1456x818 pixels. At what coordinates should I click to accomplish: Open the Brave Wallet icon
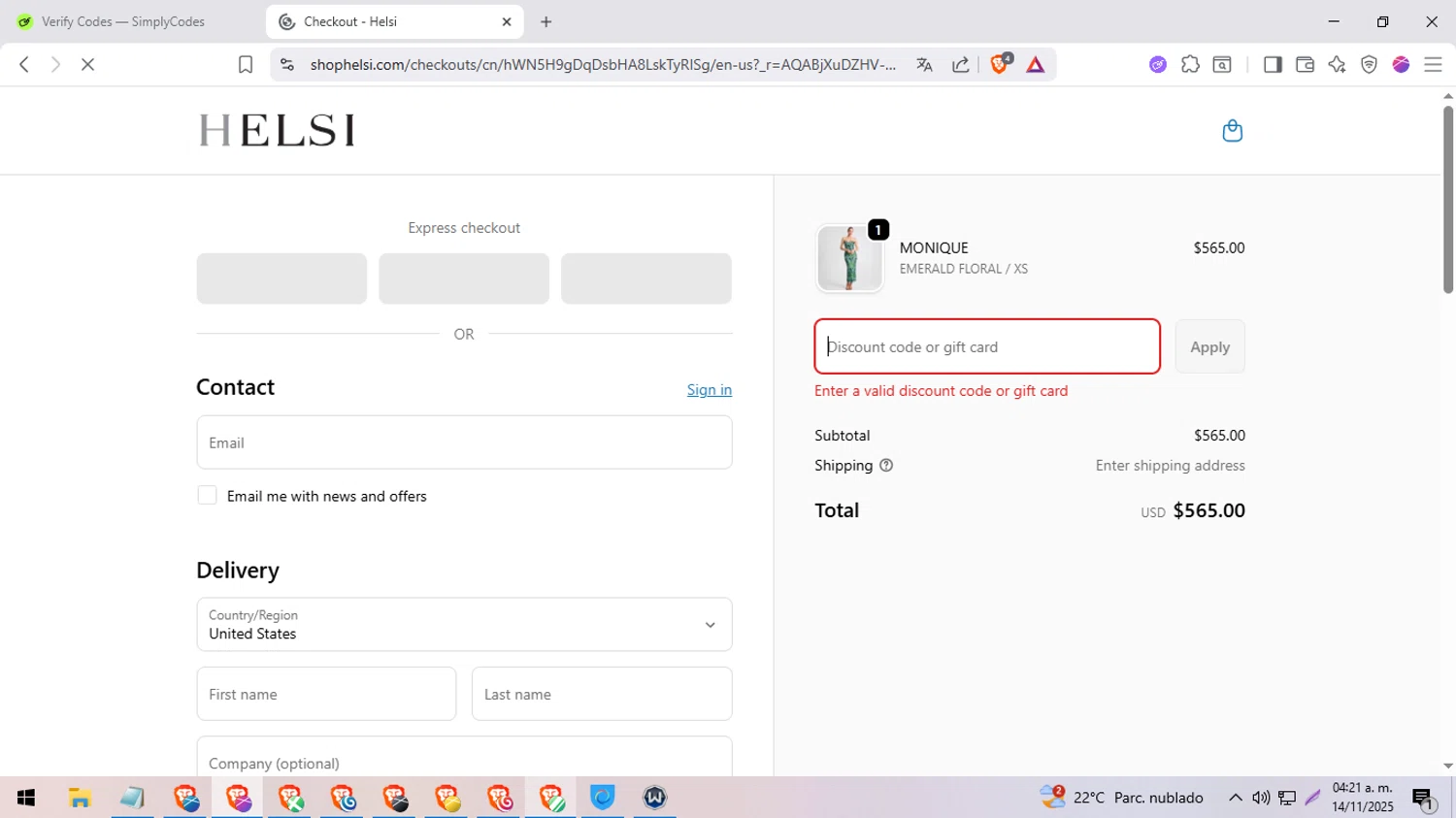(x=1305, y=65)
